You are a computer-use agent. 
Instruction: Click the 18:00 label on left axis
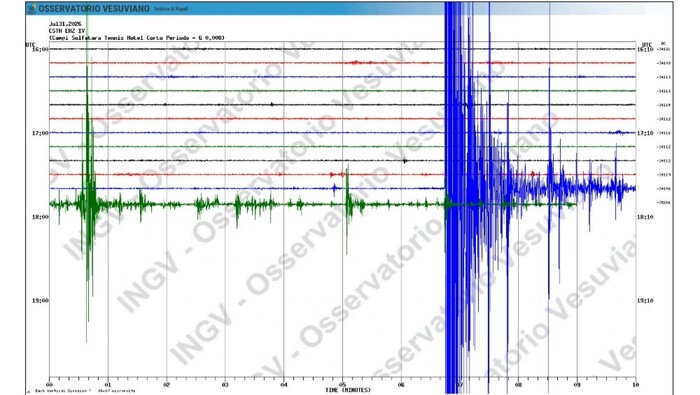41,217
